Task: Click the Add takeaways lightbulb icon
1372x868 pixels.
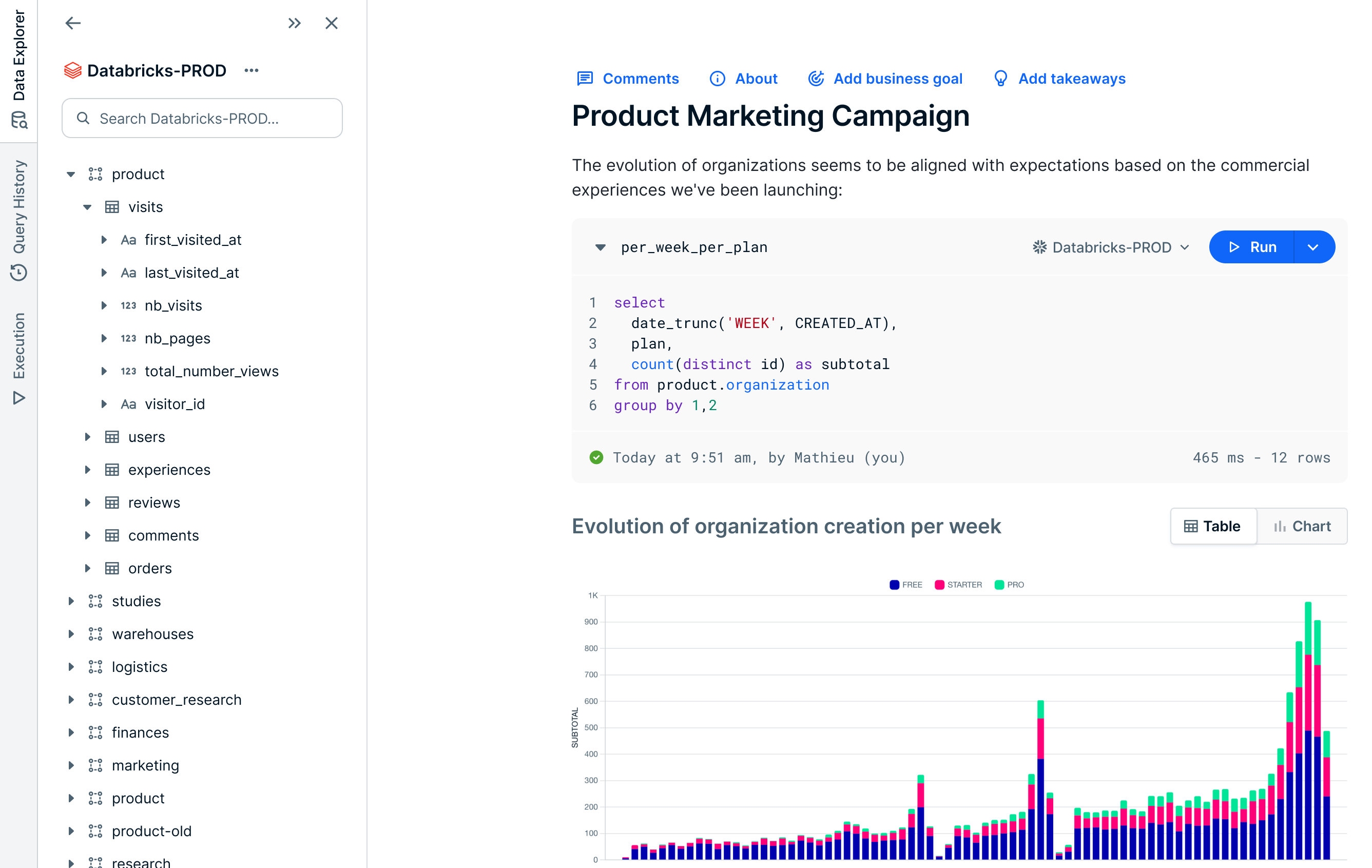Action: click(1000, 79)
